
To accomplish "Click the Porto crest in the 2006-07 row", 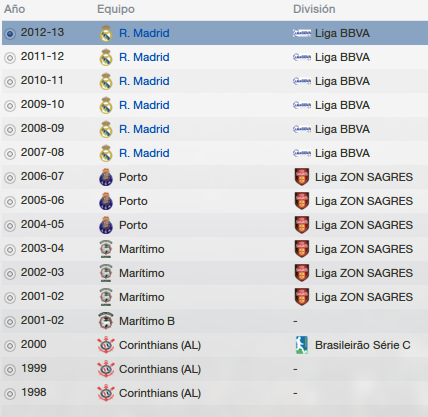I will 106,177.
